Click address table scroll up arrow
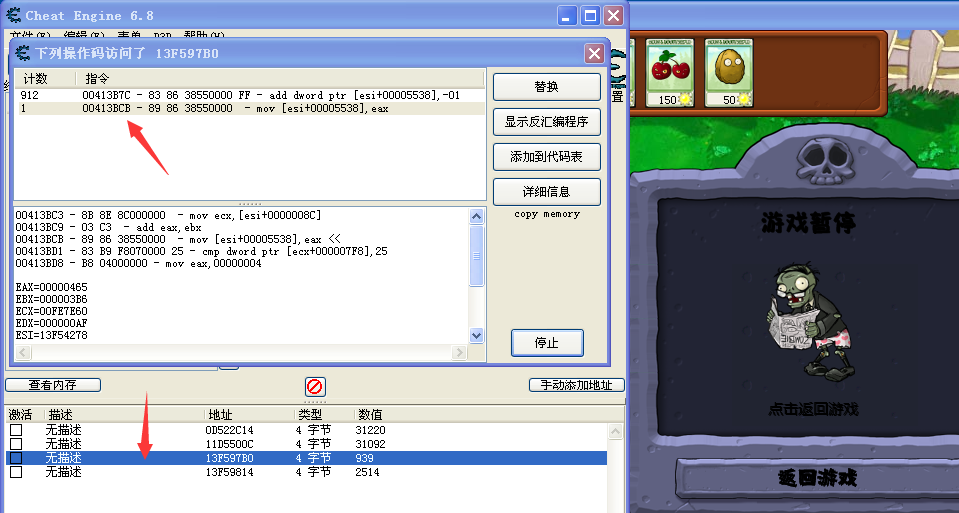The image size is (959, 513). tap(615, 431)
